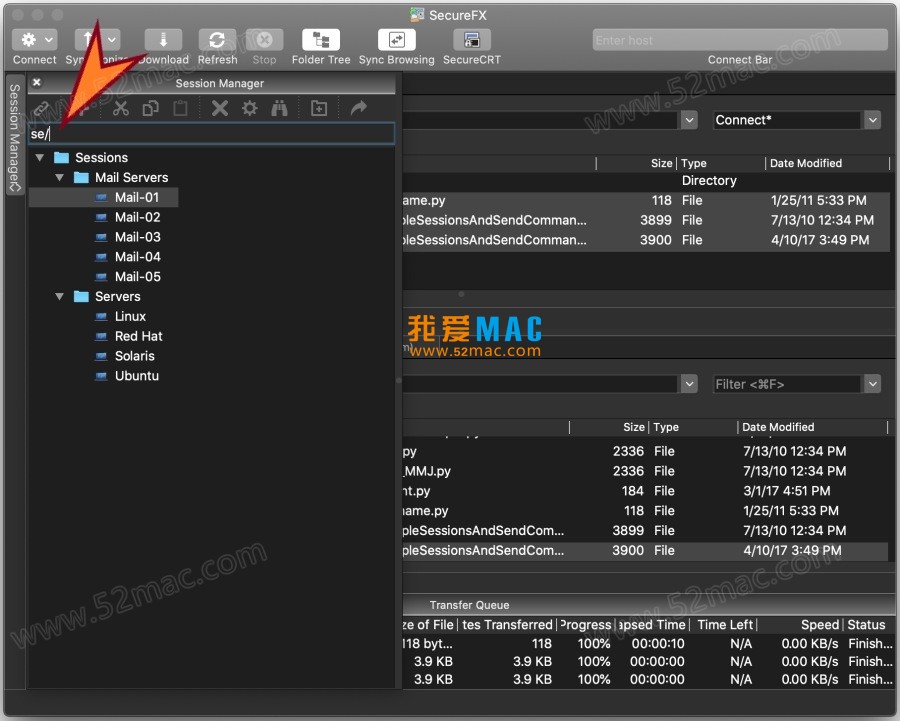Select the Mail-04 session
The width and height of the screenshot is (900, 721).
point(138,257)
